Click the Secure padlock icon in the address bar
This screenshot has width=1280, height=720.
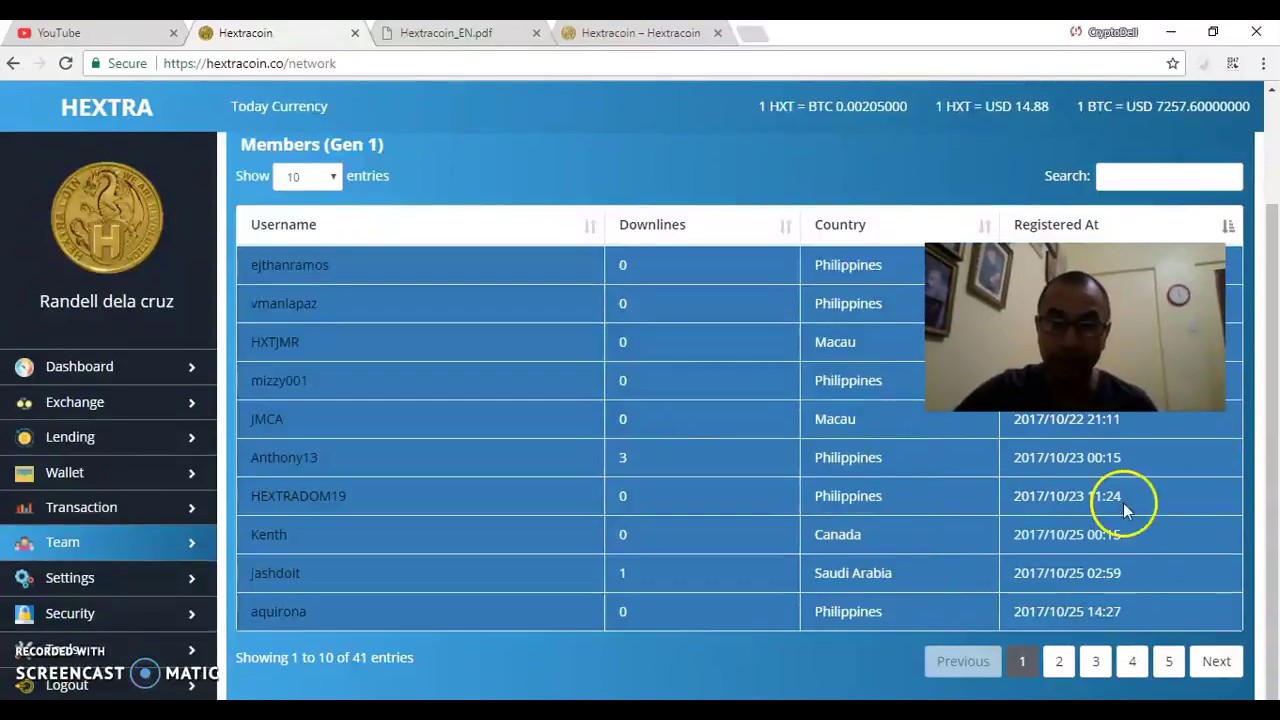pyautogui.click(x=96, y=63)
